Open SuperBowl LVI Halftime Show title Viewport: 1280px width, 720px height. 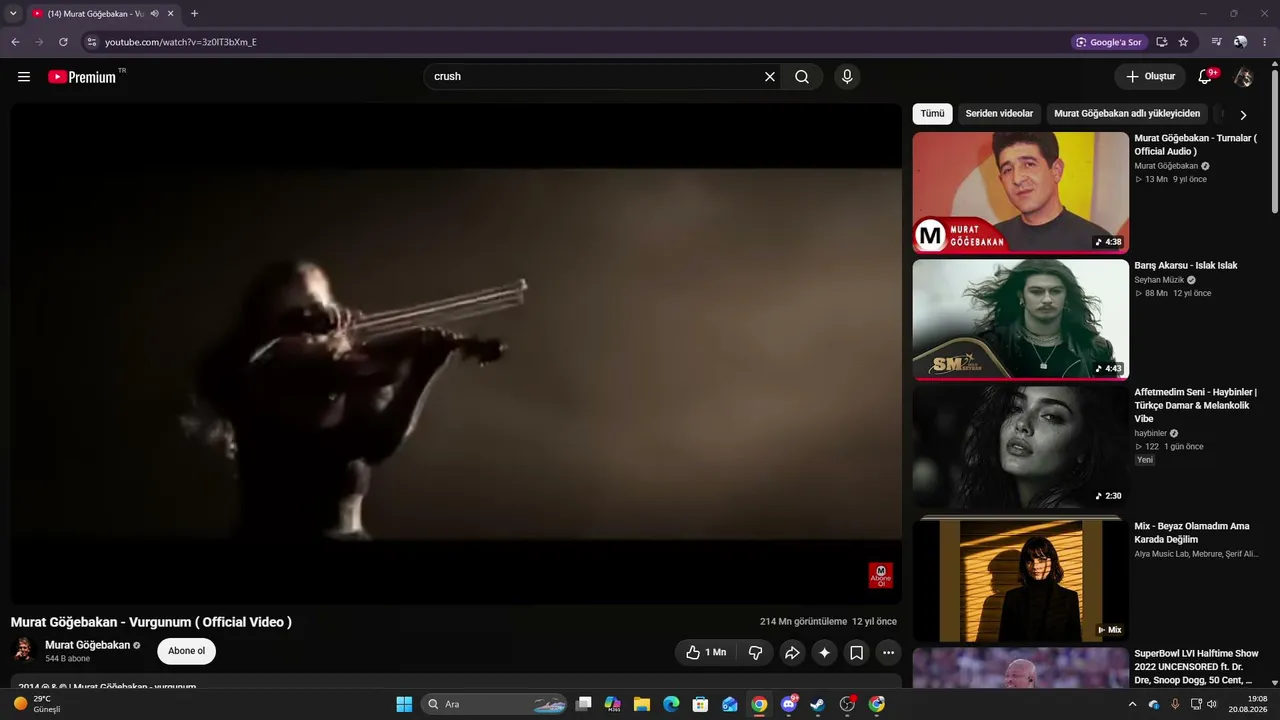[1196, 667]
